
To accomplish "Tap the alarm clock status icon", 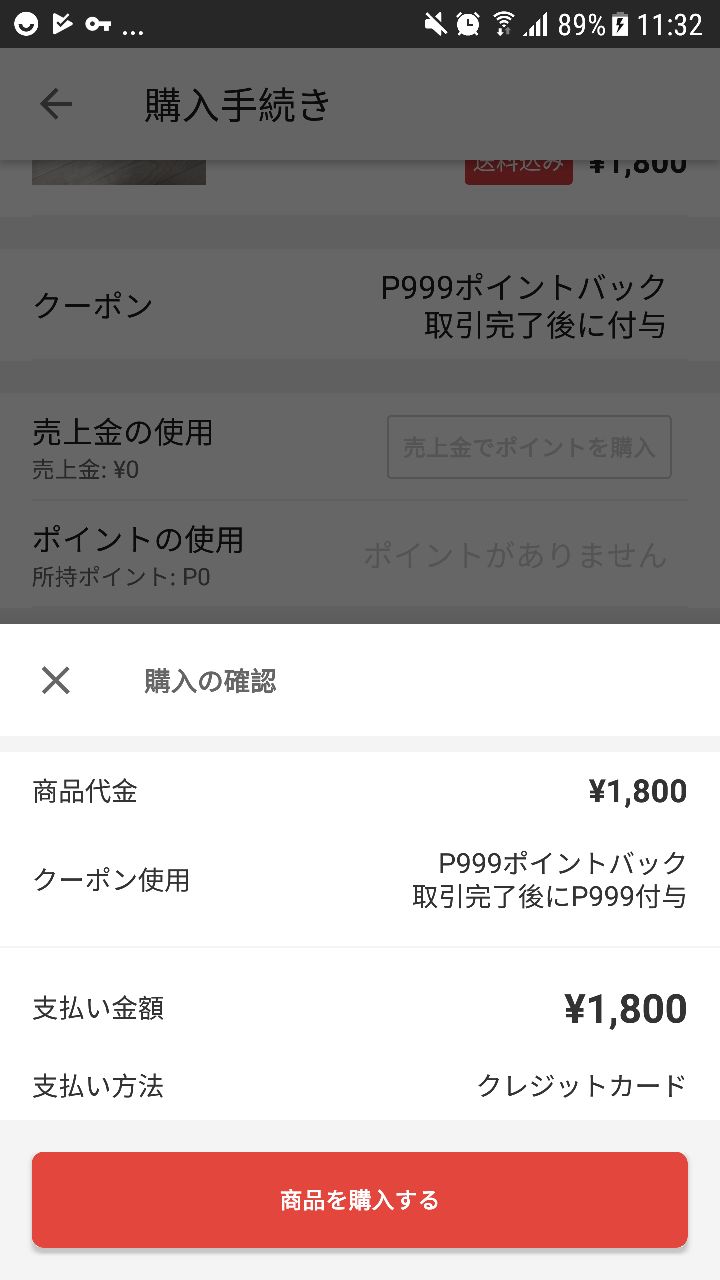I will (x=468, y=24).
